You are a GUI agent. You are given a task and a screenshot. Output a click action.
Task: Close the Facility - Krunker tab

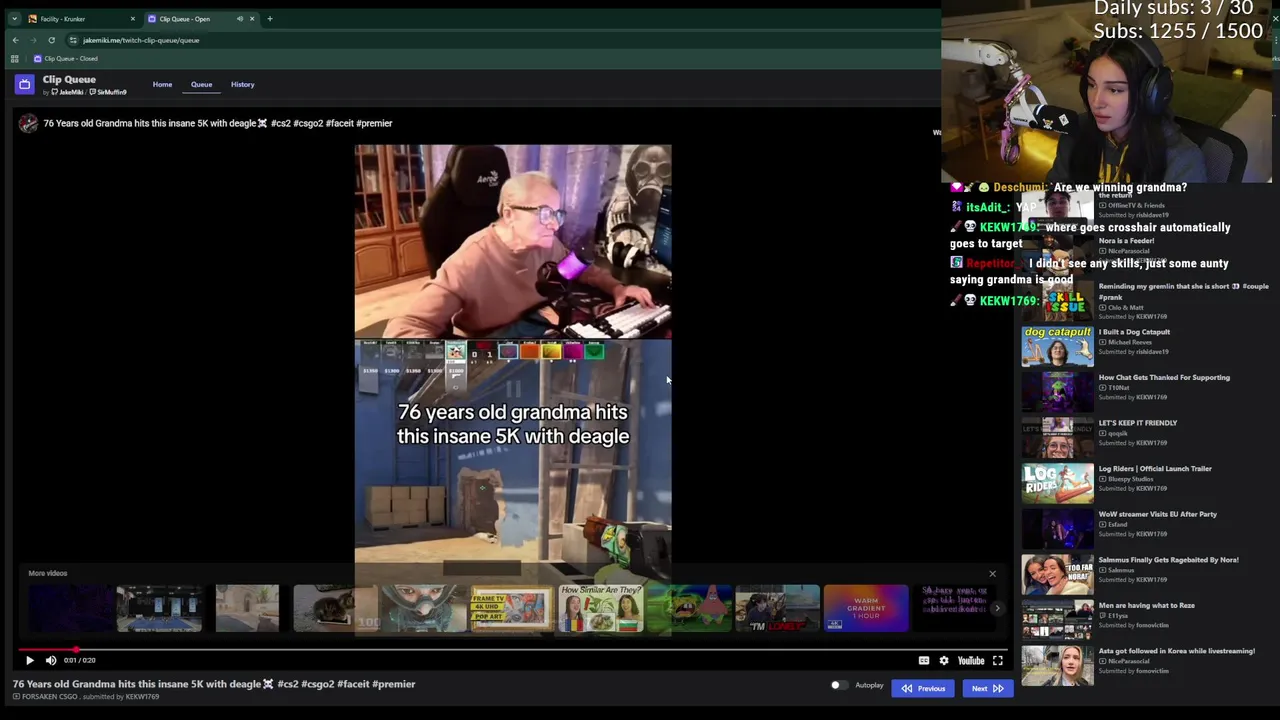click(x=132, y=19)
